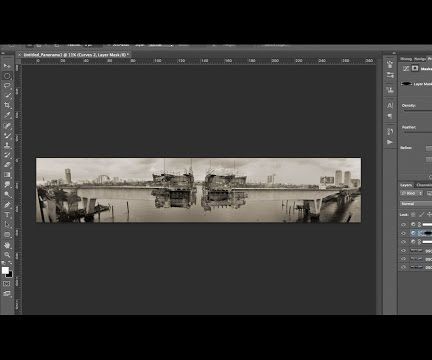Hide the third adjustment layer
432x360 pixels.
pyautogui.click(x=403, y=242)
